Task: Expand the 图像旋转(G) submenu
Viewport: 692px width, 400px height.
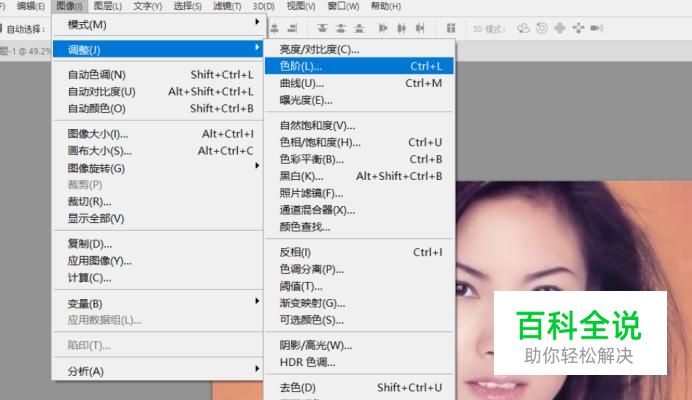Action: tap(158, 168)
